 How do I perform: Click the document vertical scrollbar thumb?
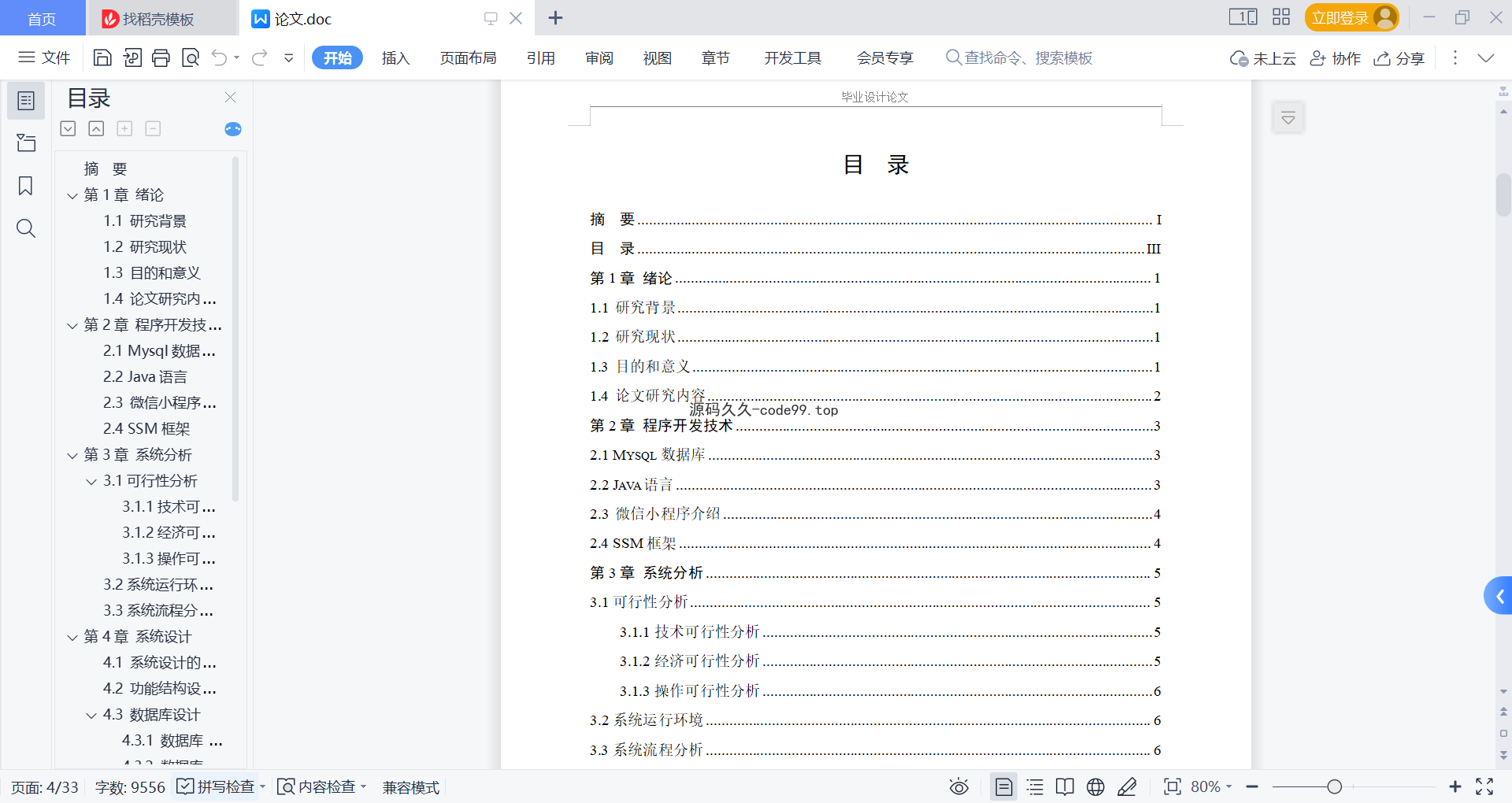point(1503,194)
